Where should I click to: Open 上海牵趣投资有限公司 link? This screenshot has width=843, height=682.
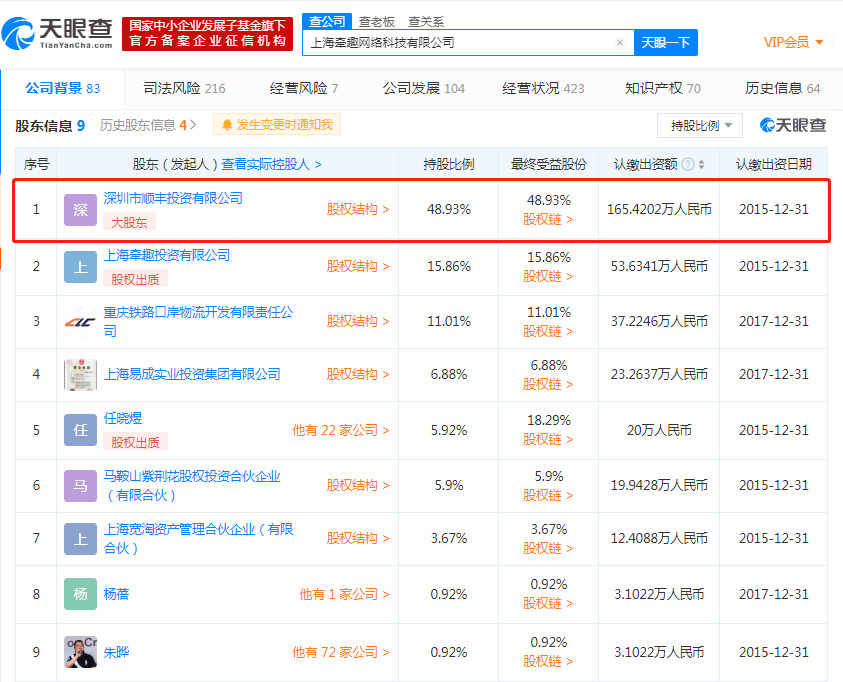[167, 255]
